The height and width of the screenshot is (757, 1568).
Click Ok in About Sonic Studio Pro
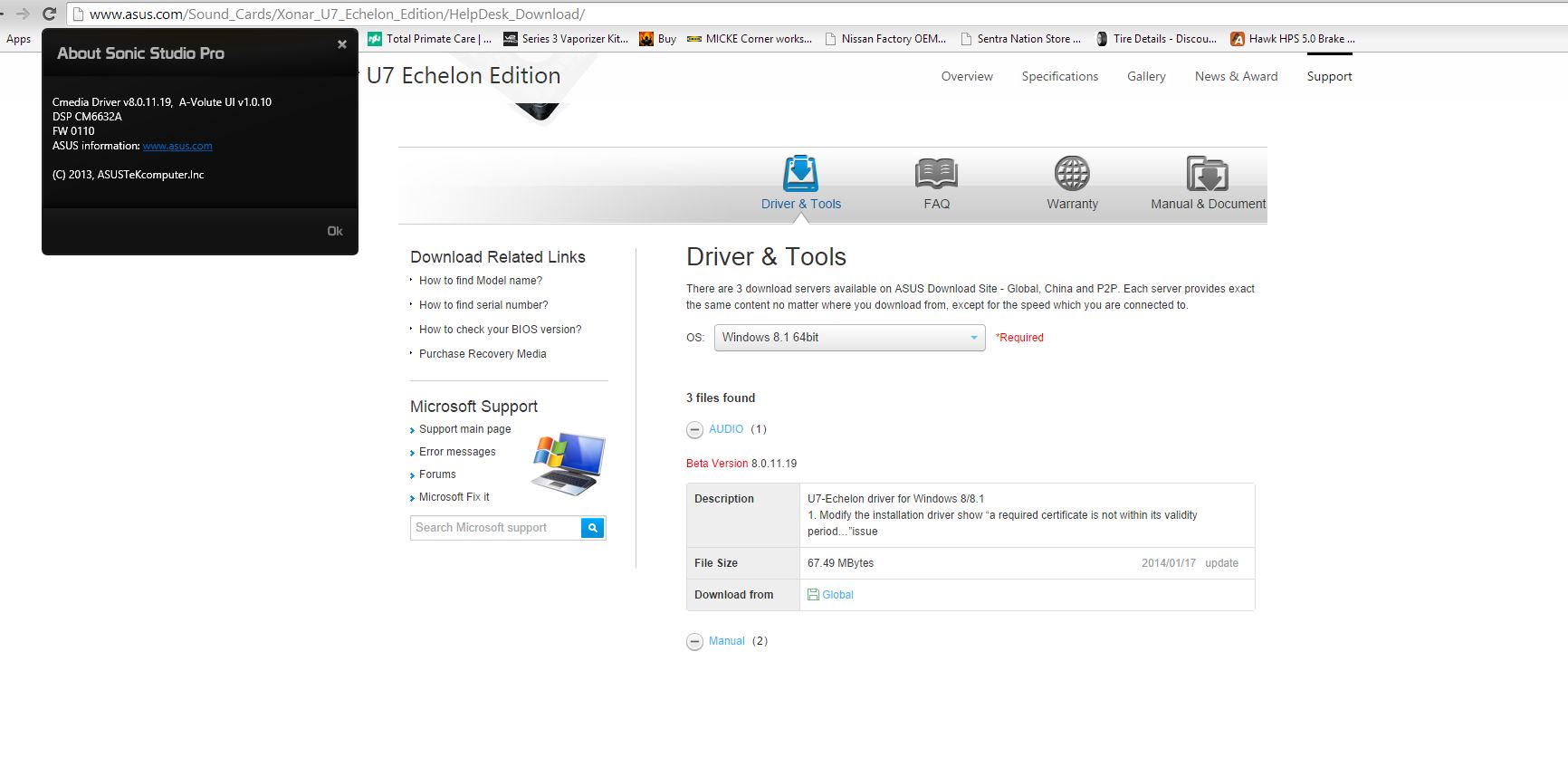[335, 231]
